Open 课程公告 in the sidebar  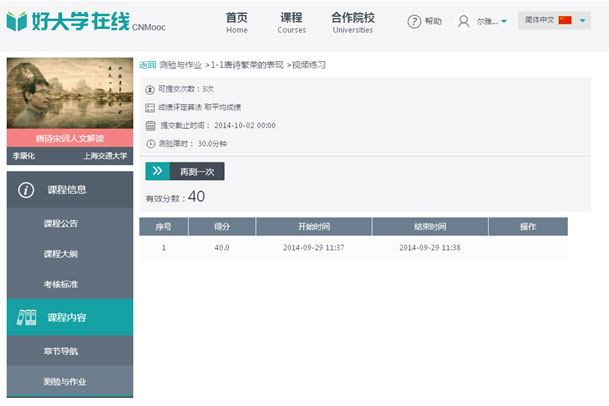tap(61, 223)
